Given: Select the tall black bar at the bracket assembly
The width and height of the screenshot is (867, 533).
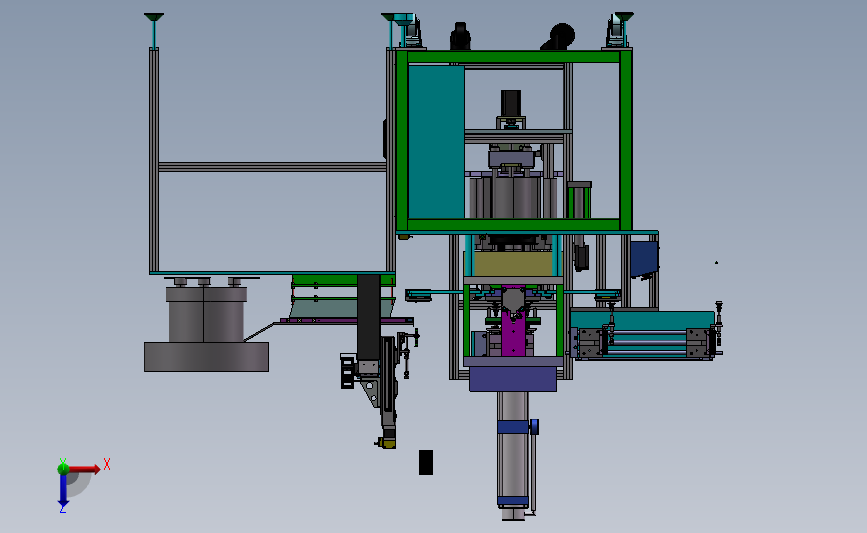Looking at the screenshot, I should (x=369, y=317).
